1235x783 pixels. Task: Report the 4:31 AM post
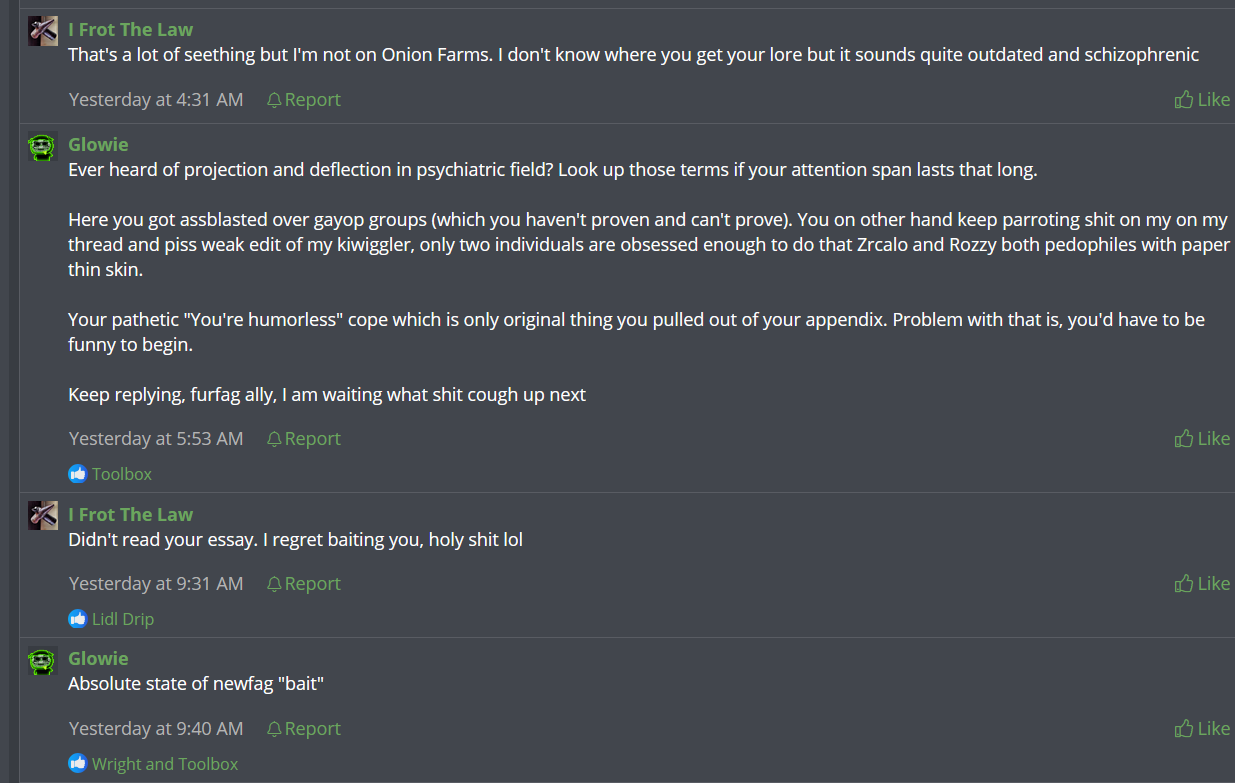304,99
